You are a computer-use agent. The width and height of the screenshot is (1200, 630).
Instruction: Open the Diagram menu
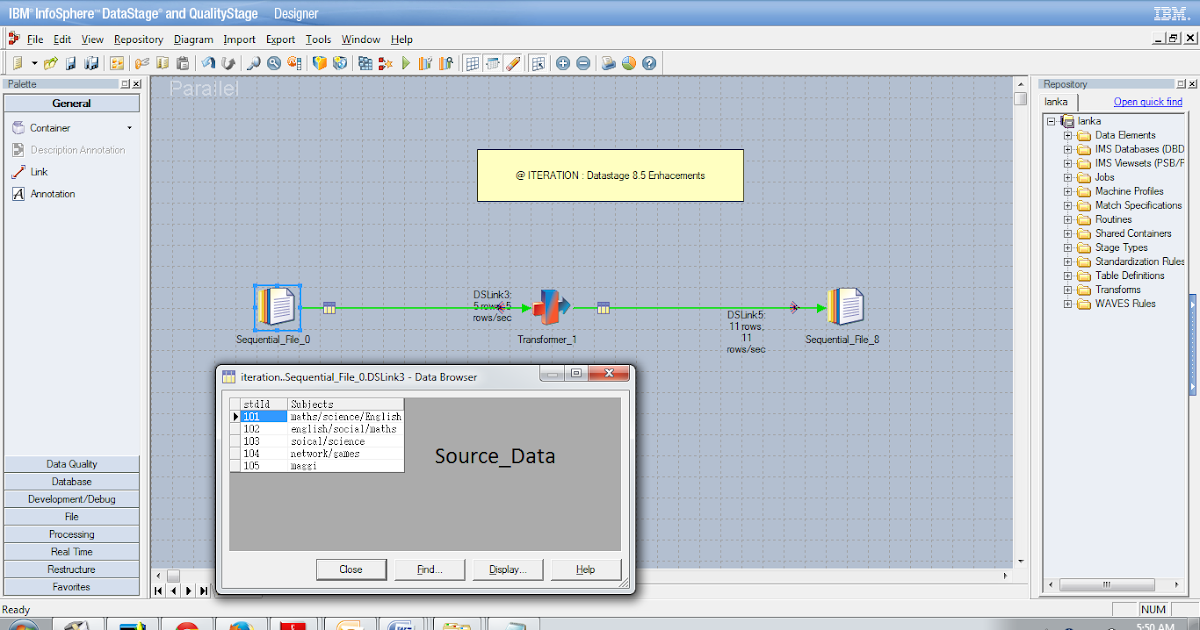[193, 39]
